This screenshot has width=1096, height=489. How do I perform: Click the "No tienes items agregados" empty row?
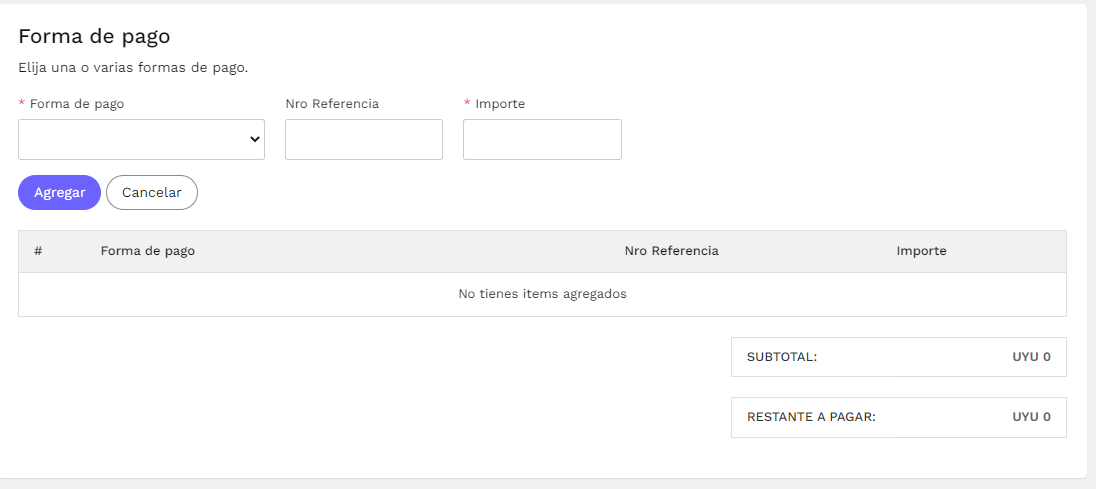tap(542, 294)
